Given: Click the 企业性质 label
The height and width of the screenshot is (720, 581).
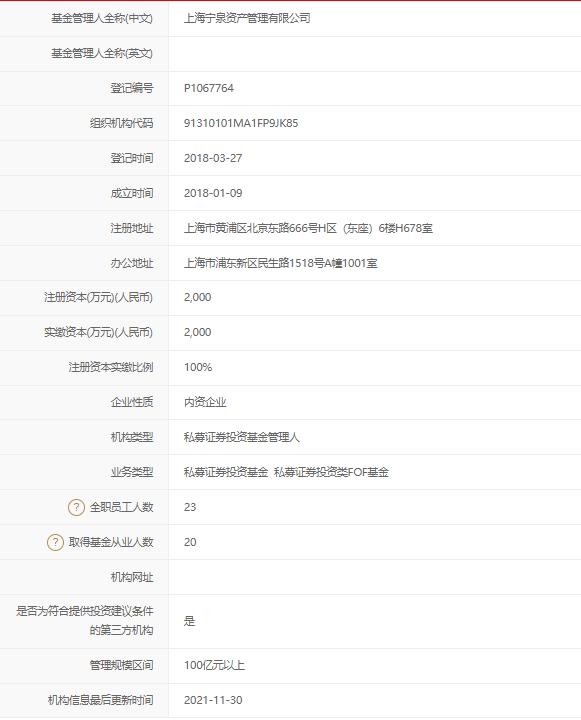Looking at the screenshot, I should click(131, 402).
